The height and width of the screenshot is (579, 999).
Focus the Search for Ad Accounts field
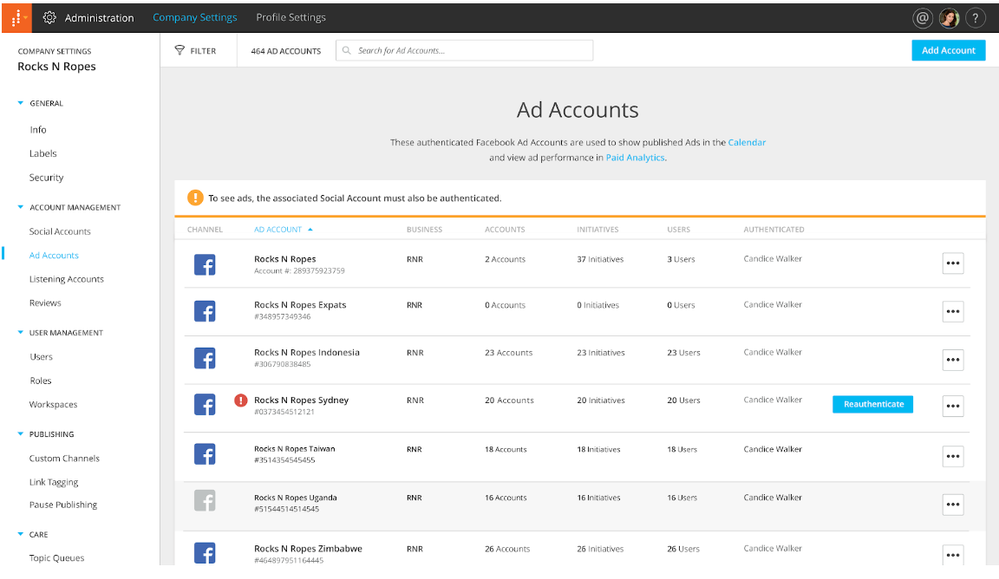(x=464, y=50)
